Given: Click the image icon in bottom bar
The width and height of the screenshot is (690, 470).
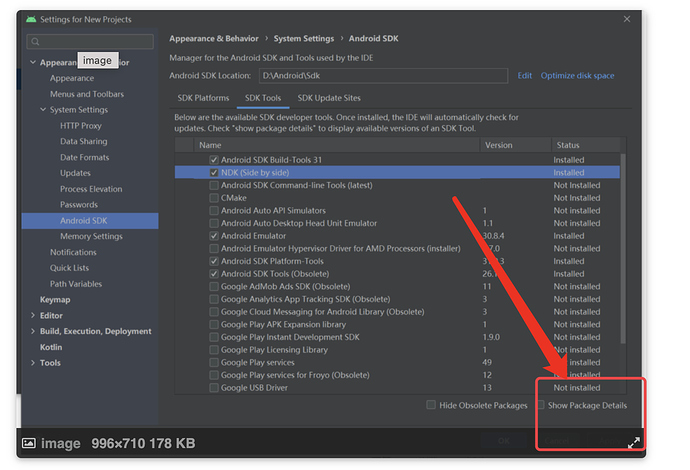Looking at the screenshot, I should (28, 443).
